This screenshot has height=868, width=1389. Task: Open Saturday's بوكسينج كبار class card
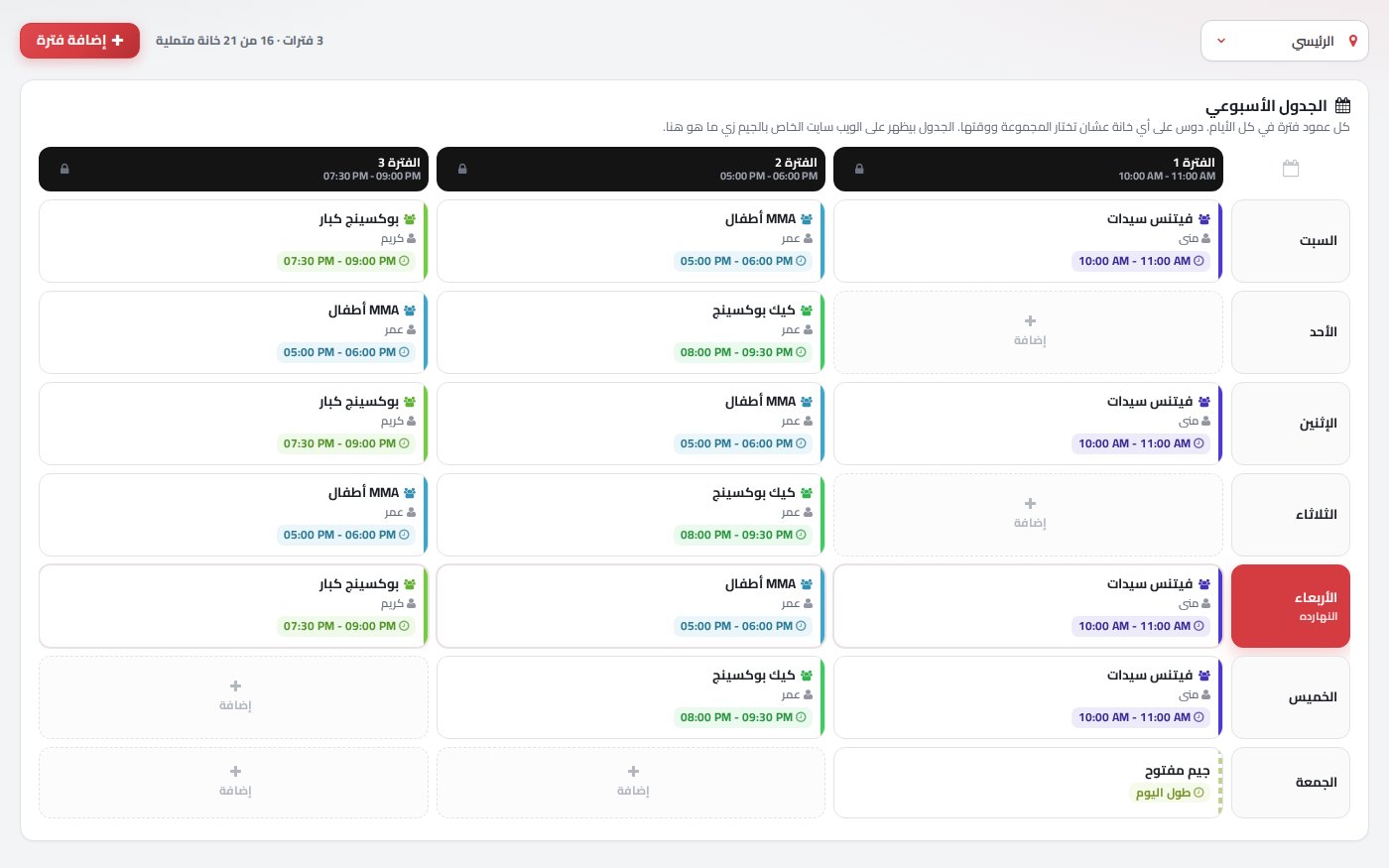pos(233,241)
